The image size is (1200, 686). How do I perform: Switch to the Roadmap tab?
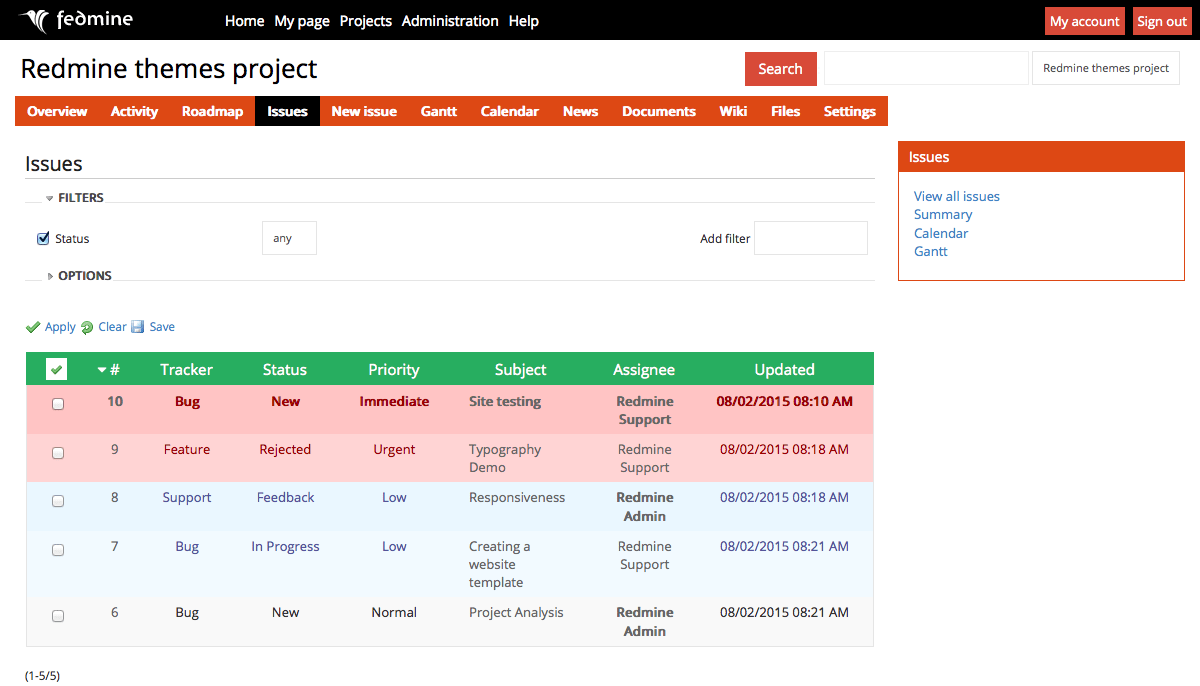click(x=212, y=111)
